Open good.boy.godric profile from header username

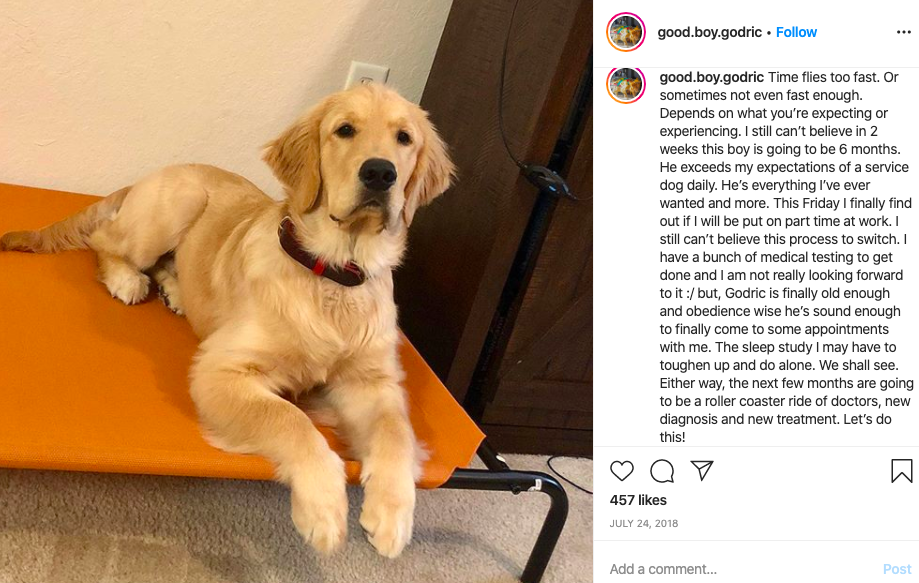709,32
